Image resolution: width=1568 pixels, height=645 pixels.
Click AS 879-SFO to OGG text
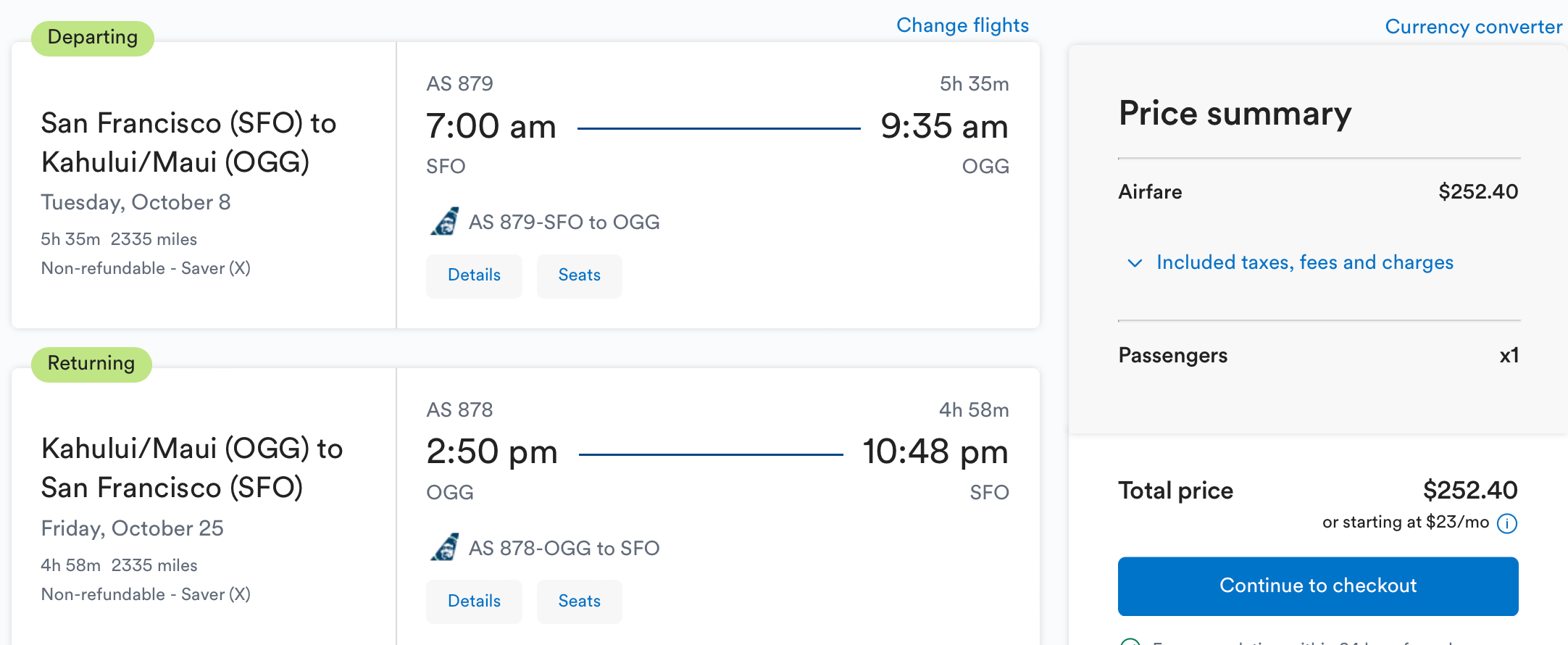(564, 222)
